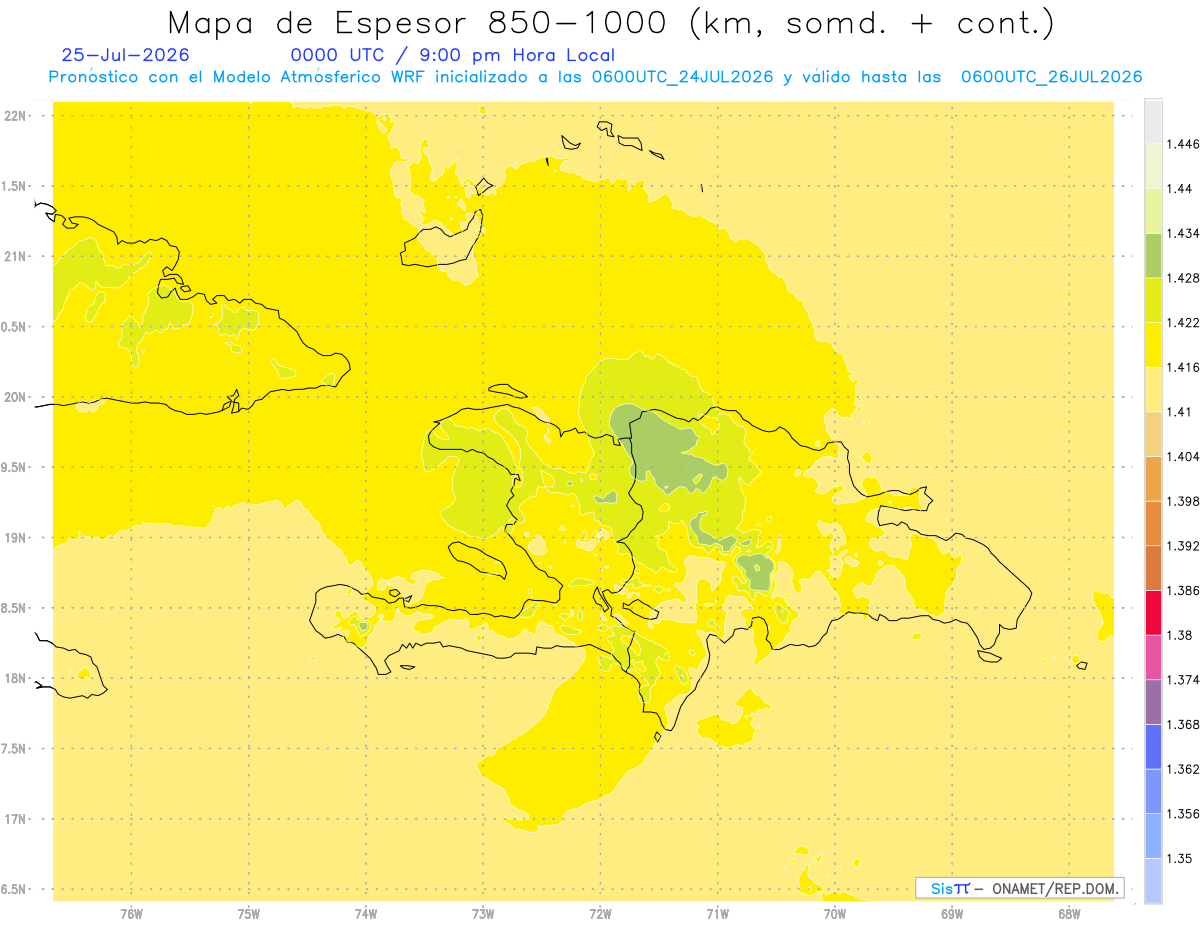Pick the '1.35' colorbar value

point(1181,858)
